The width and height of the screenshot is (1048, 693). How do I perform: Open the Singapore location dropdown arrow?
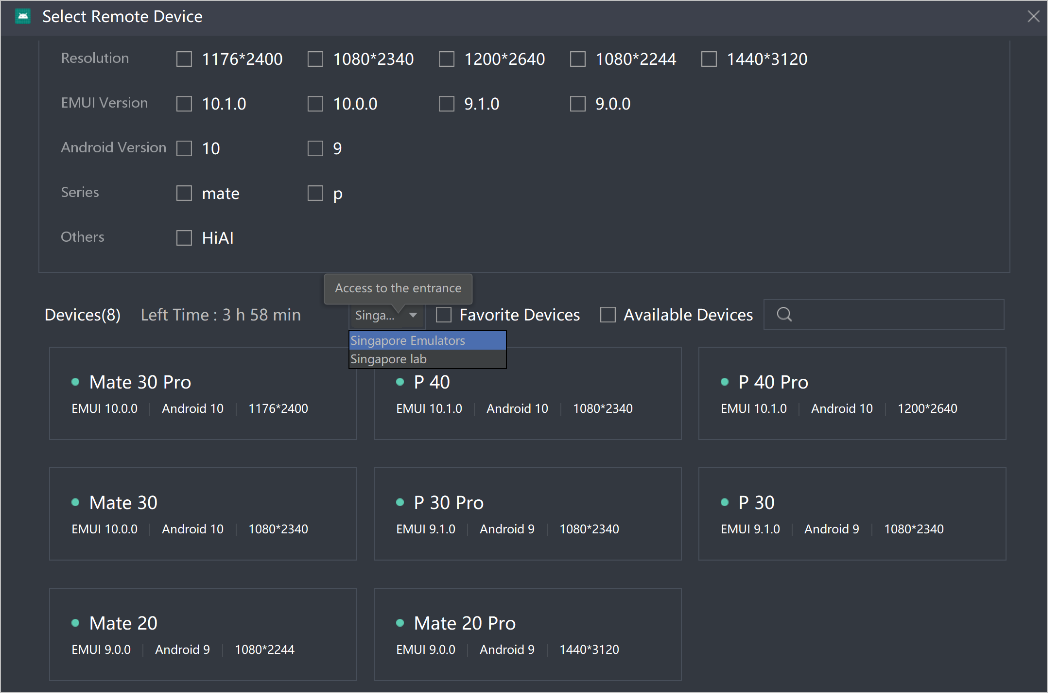coord(413,314)
